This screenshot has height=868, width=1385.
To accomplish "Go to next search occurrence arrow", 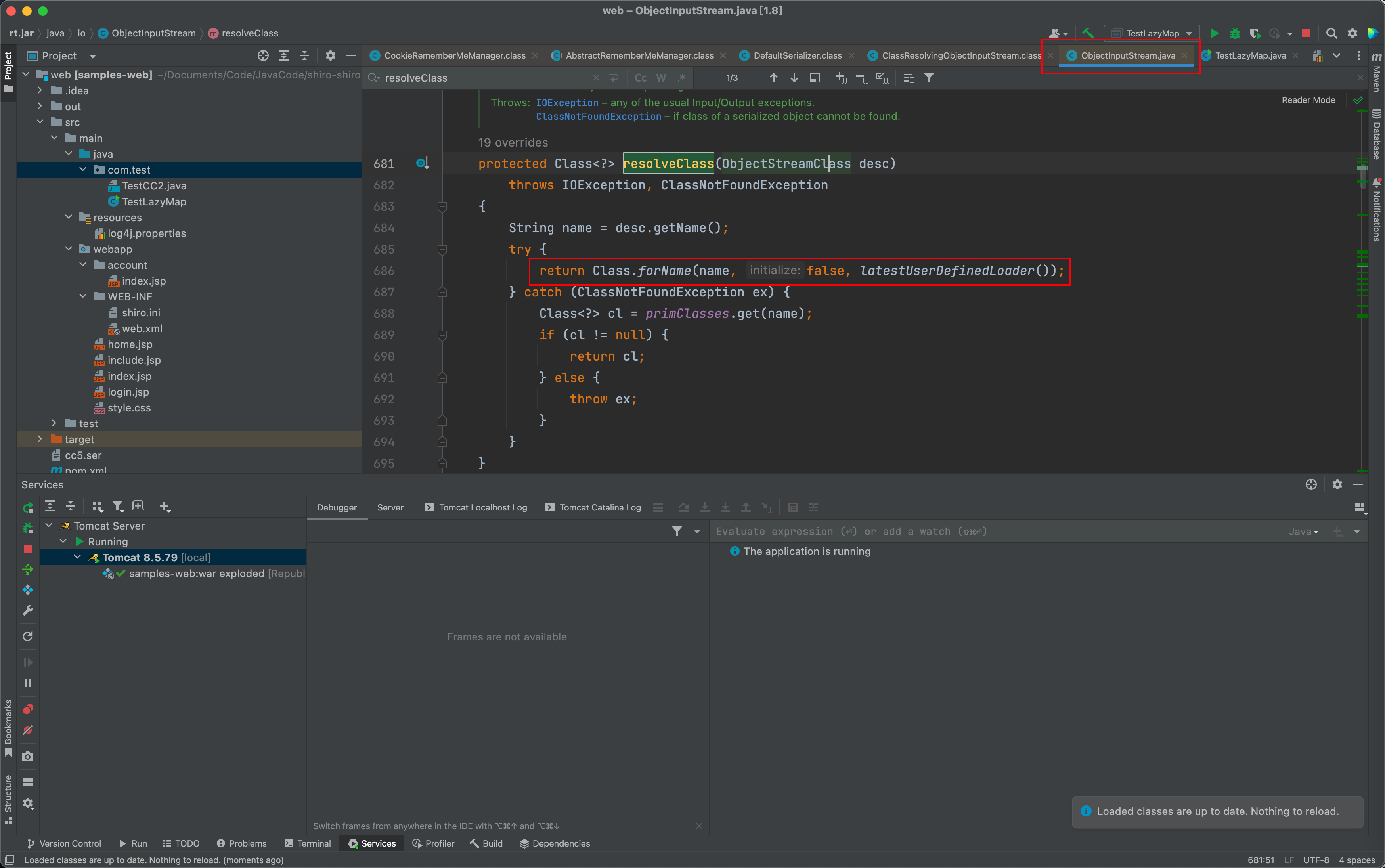I will [x=794, y=78].
